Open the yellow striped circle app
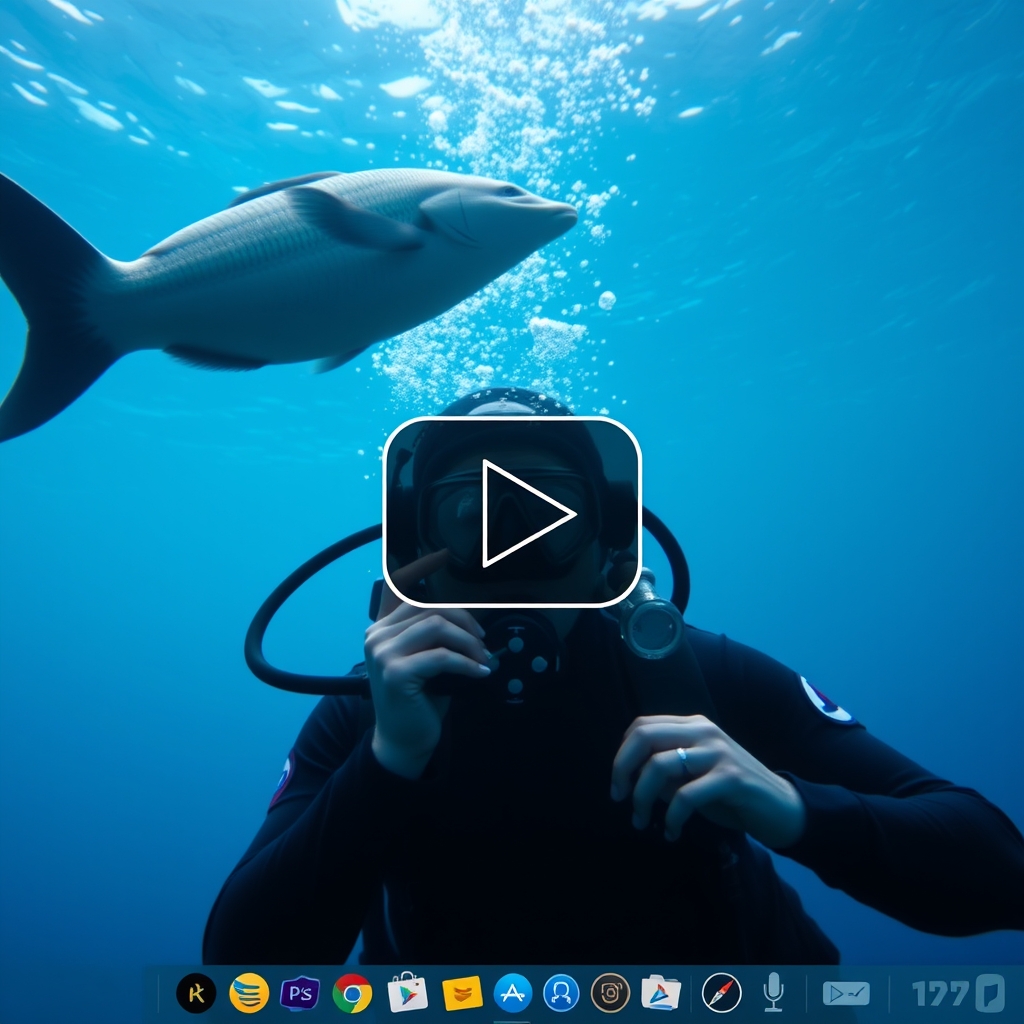Viewport: 1024px width, 1024px height. (249, 993)
